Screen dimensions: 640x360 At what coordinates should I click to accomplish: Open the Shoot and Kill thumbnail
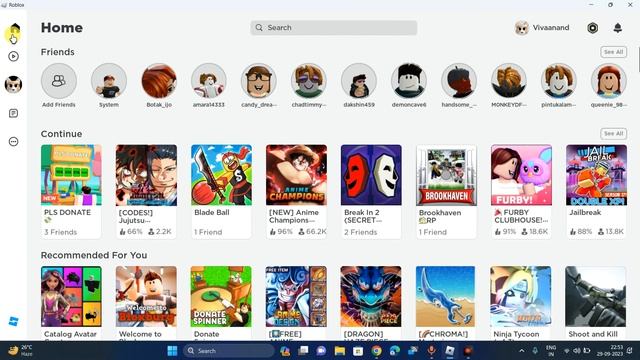coord(596,296)
